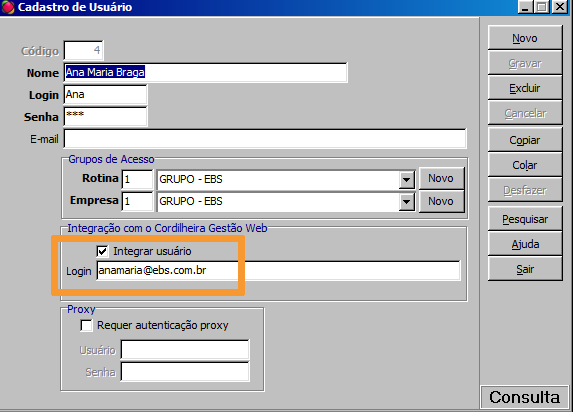Click Novo next to Empresa group
Screen dimensions: 573x412
[x=441, y=201]
